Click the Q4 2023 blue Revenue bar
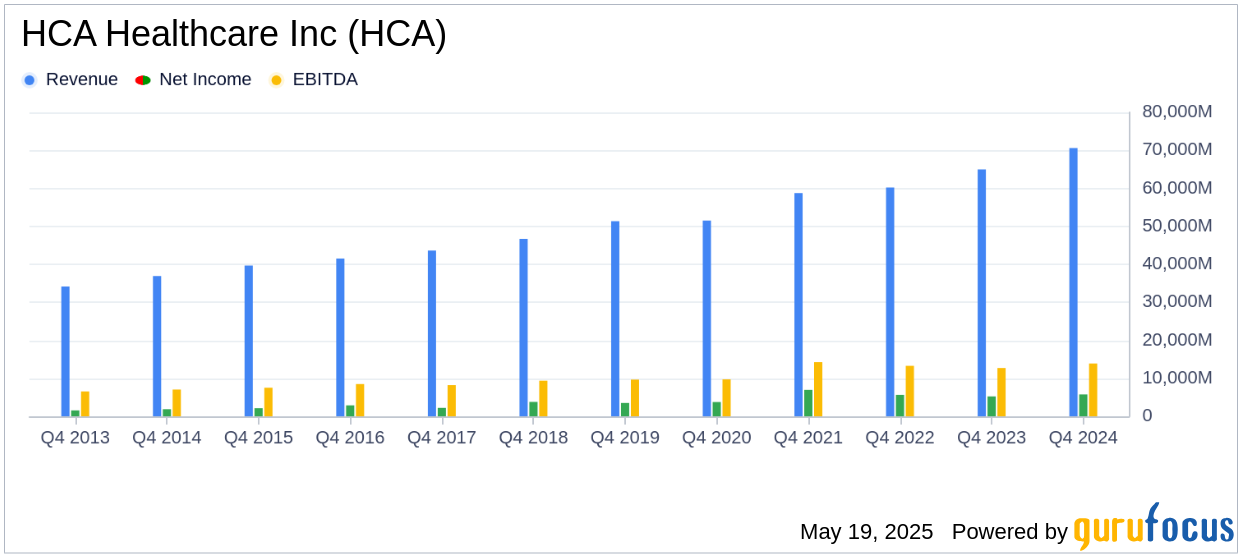The height and width of the screenshot is (557, 1242). coord(982,293)
